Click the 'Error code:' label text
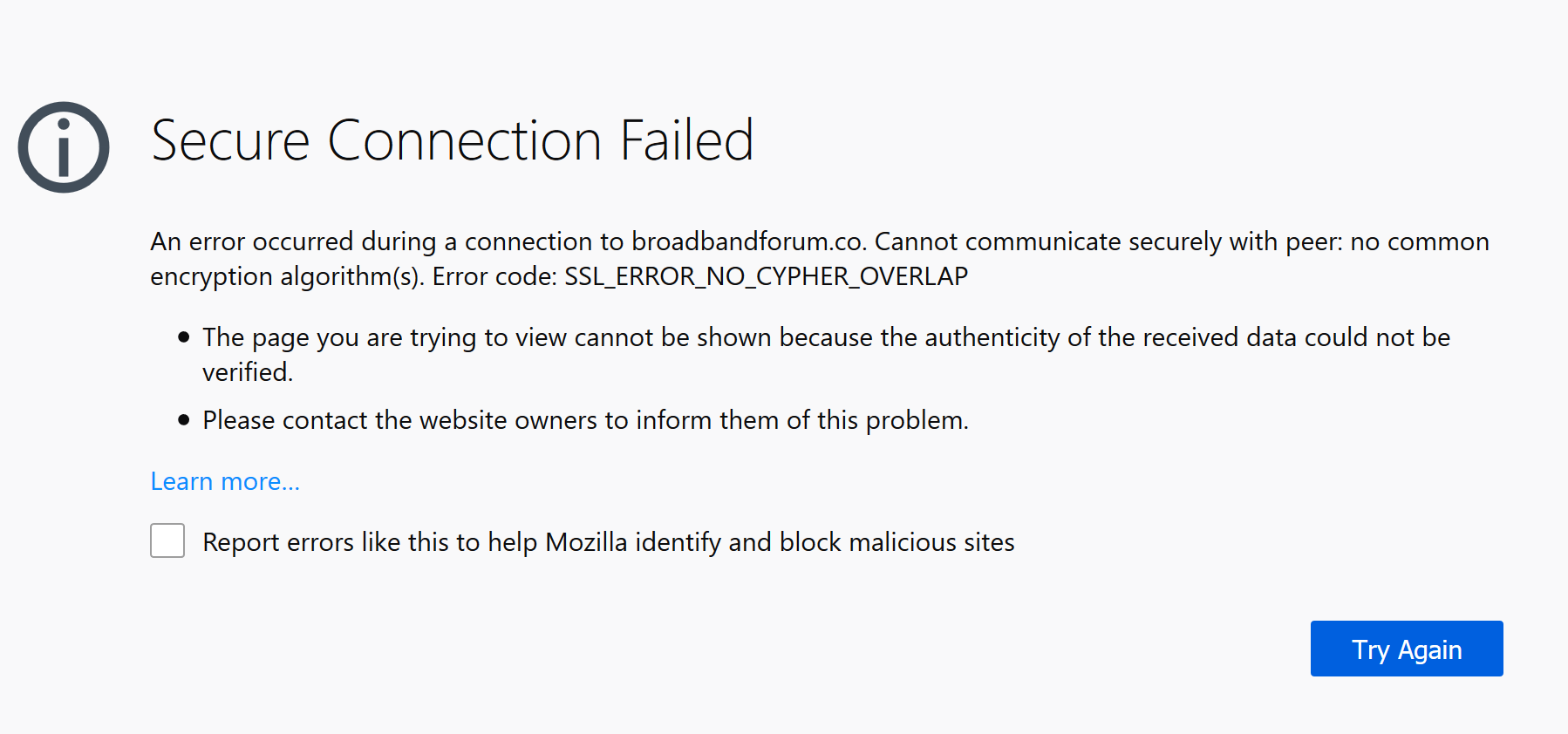 point(494,276)
